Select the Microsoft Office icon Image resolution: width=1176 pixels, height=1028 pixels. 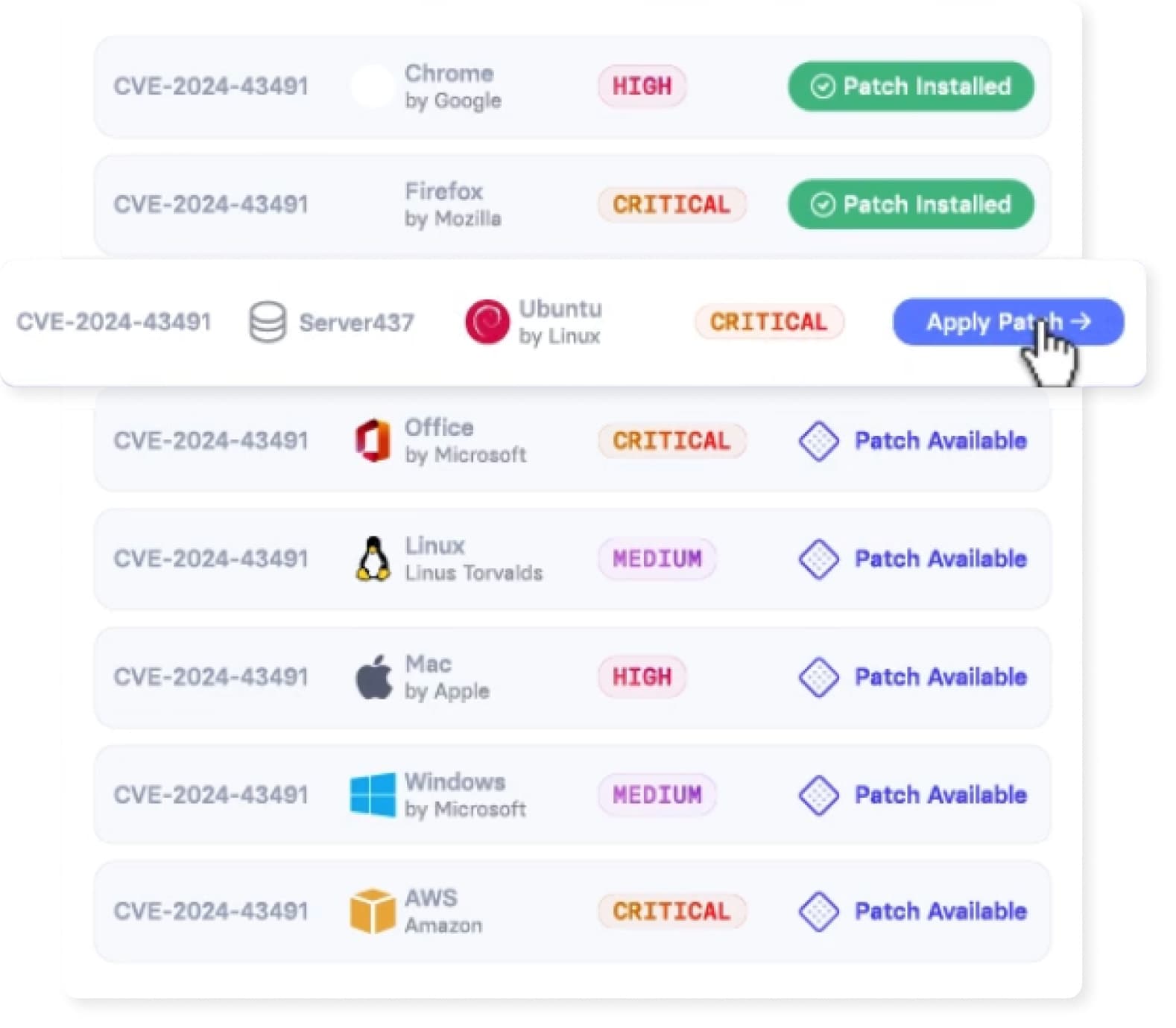(x=372, y=440)
